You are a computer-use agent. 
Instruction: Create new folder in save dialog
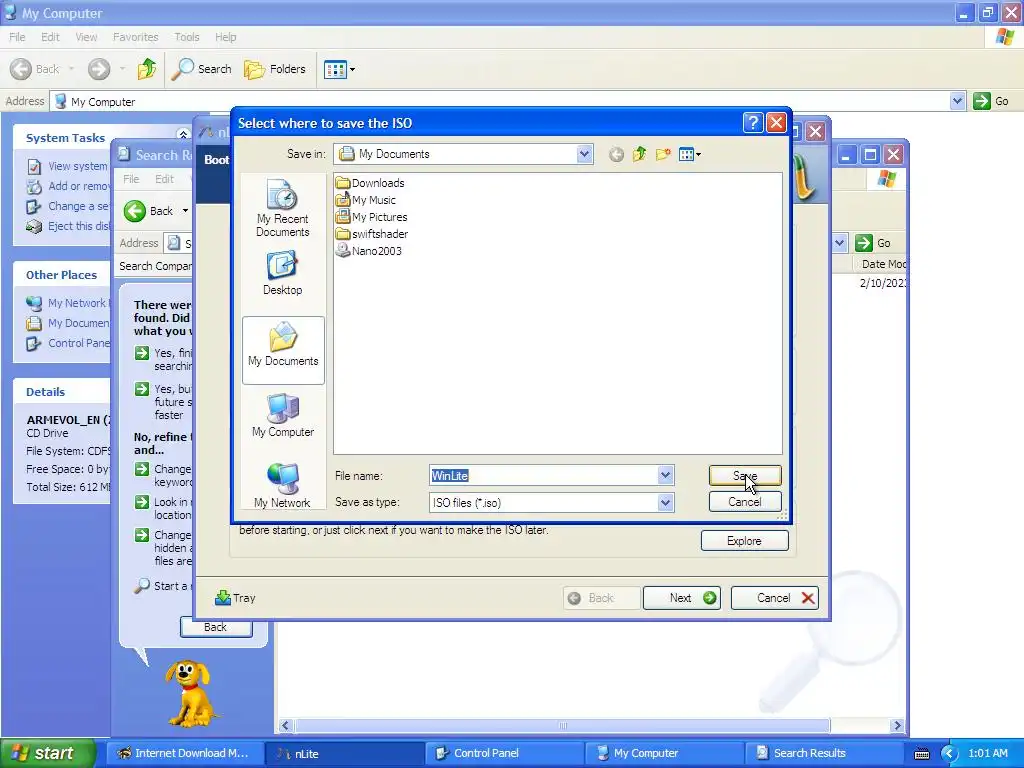click(663, 154)
